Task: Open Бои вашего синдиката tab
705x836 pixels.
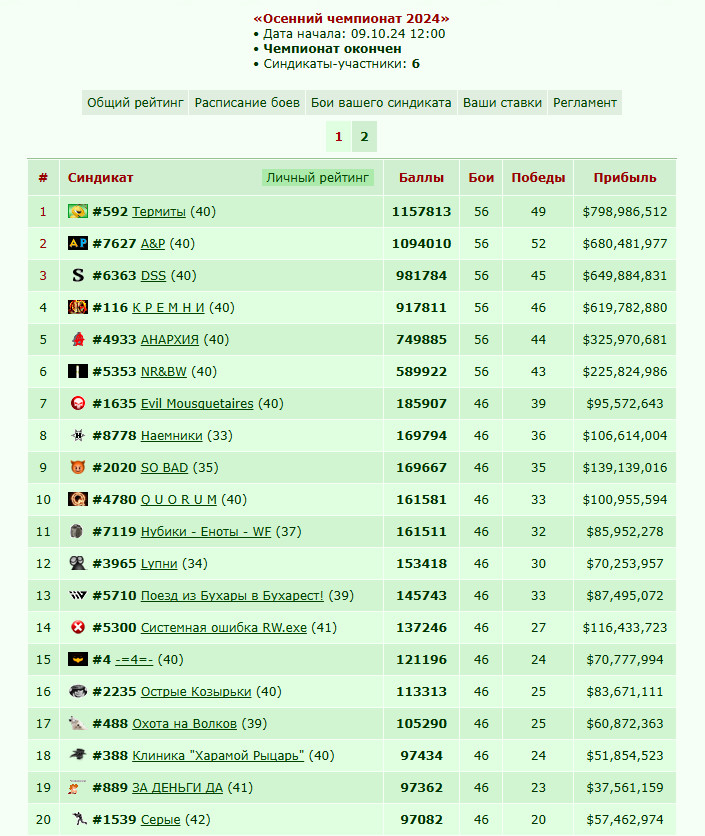Action: [381, 103]
